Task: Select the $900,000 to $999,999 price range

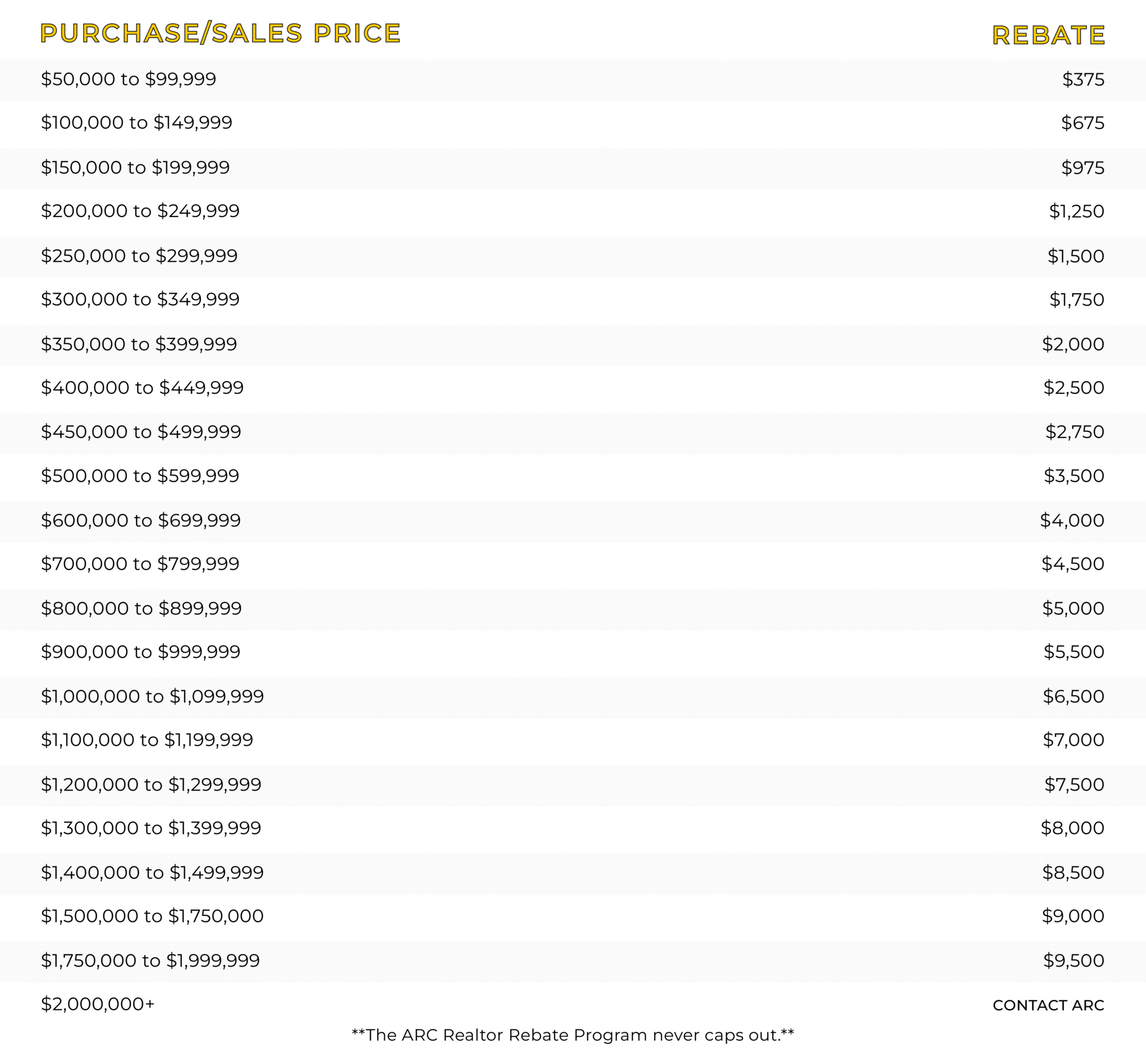Action: coord(140,652)
